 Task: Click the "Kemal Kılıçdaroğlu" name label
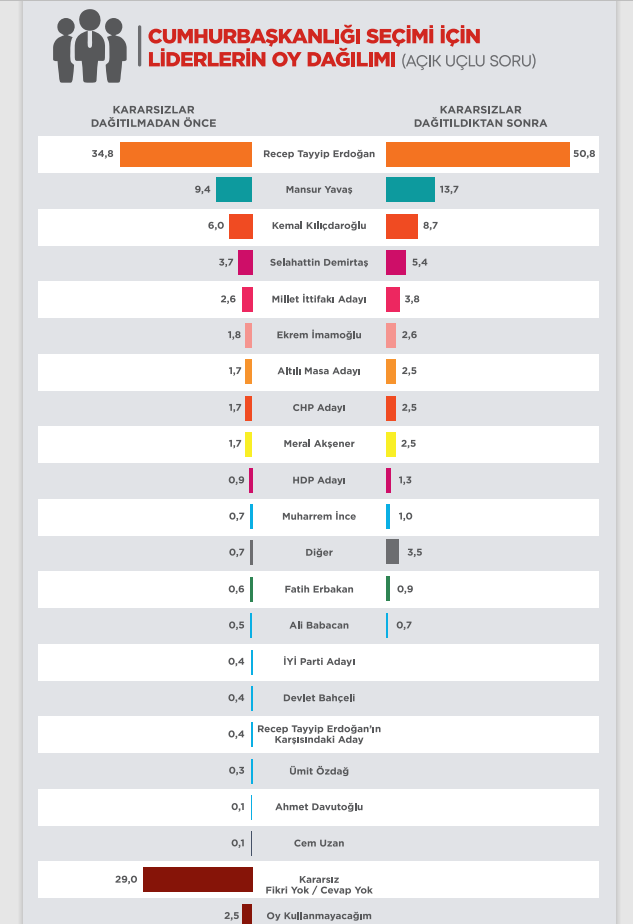coord(318,226)
